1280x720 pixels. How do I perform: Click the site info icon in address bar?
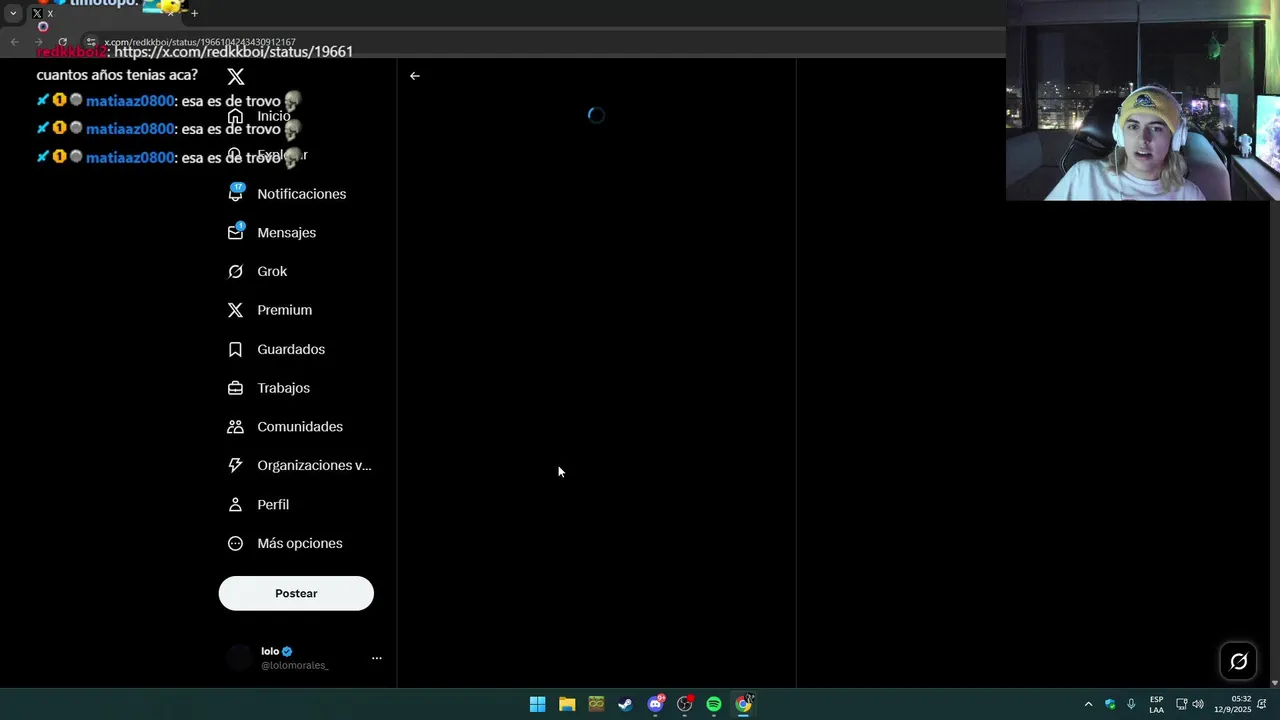91,42
